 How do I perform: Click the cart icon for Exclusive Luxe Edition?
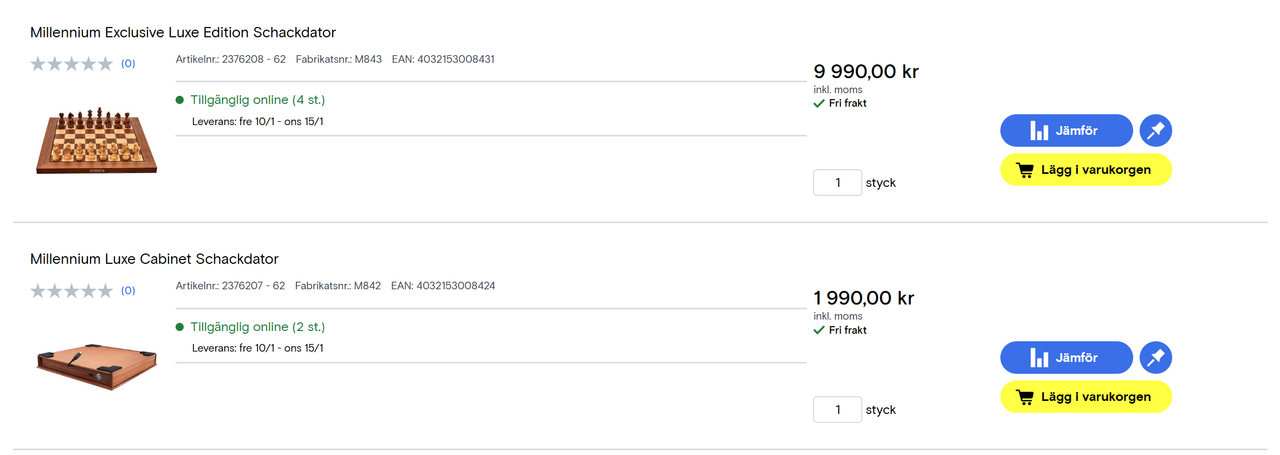1025,170
